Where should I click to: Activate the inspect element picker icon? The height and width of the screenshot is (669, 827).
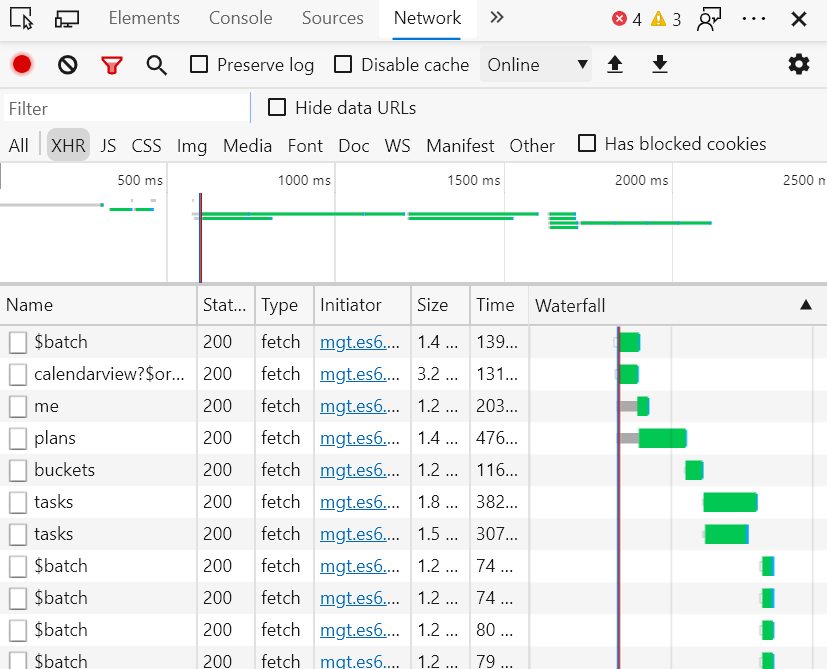22,18
